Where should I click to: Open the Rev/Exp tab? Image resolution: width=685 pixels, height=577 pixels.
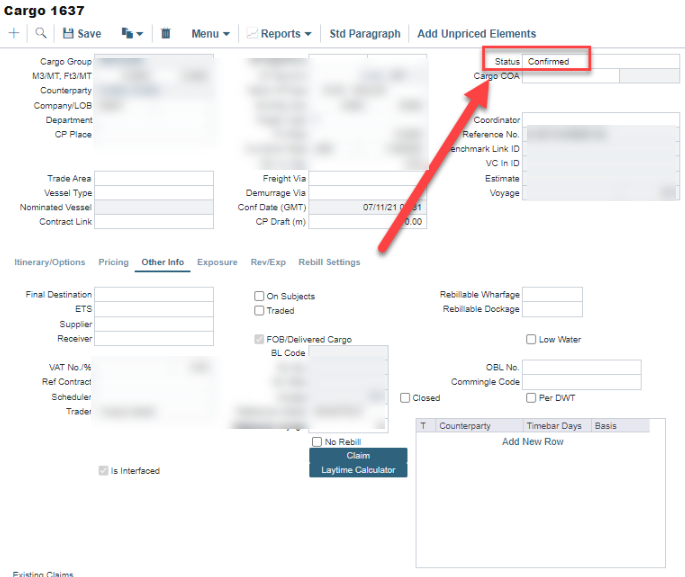268,262
